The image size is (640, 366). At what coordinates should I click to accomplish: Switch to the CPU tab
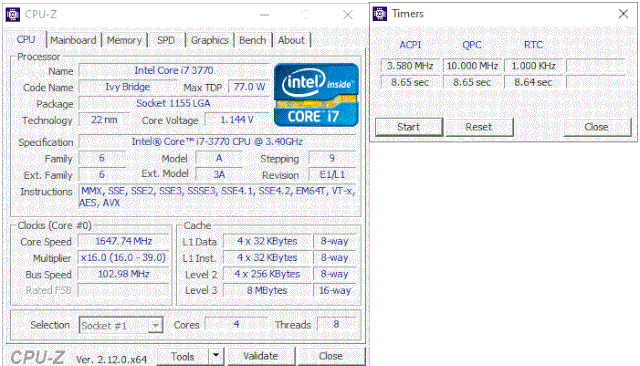(26, 40)
